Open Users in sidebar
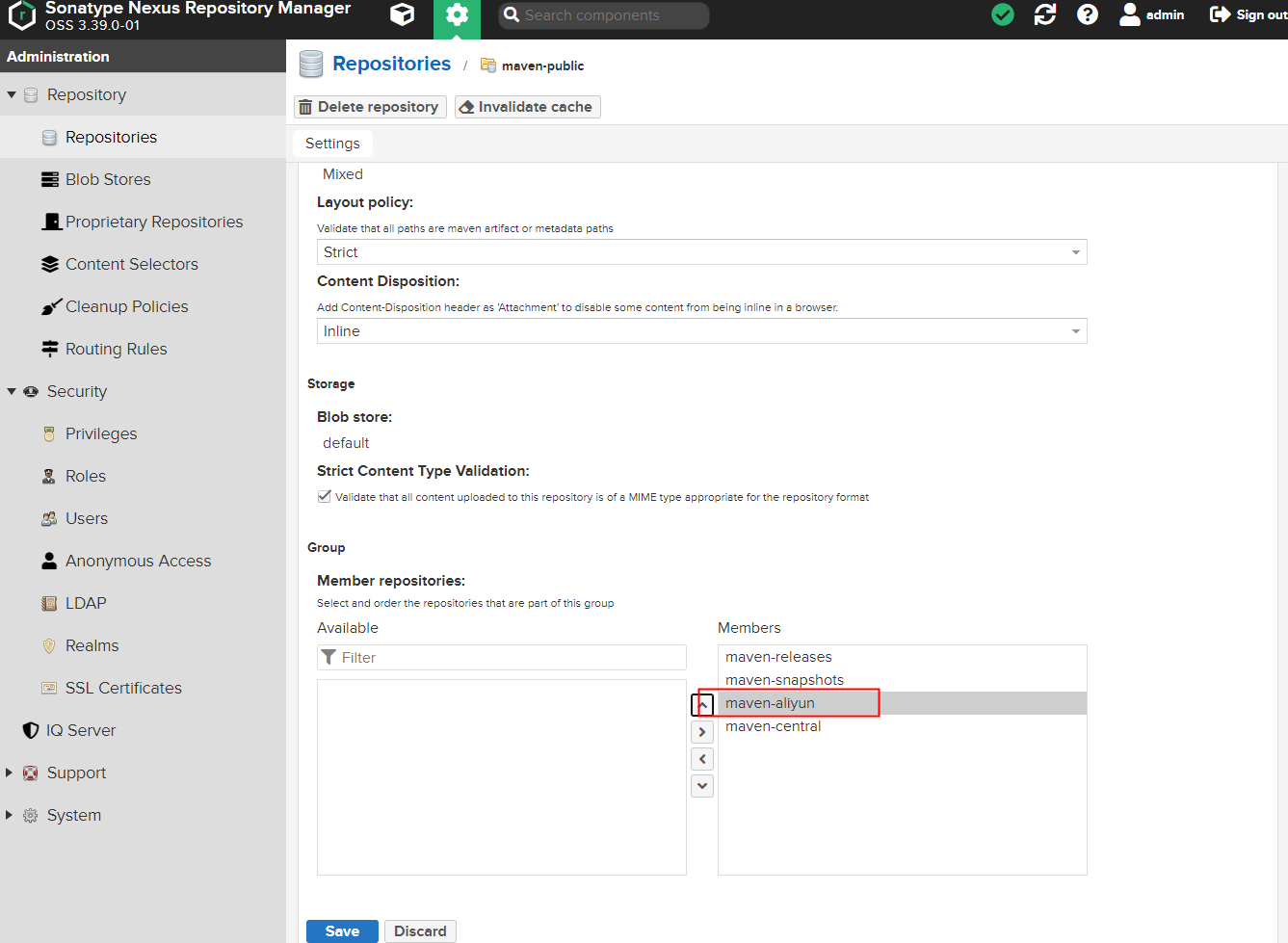 pyautogui.click(x=143, y=518)
